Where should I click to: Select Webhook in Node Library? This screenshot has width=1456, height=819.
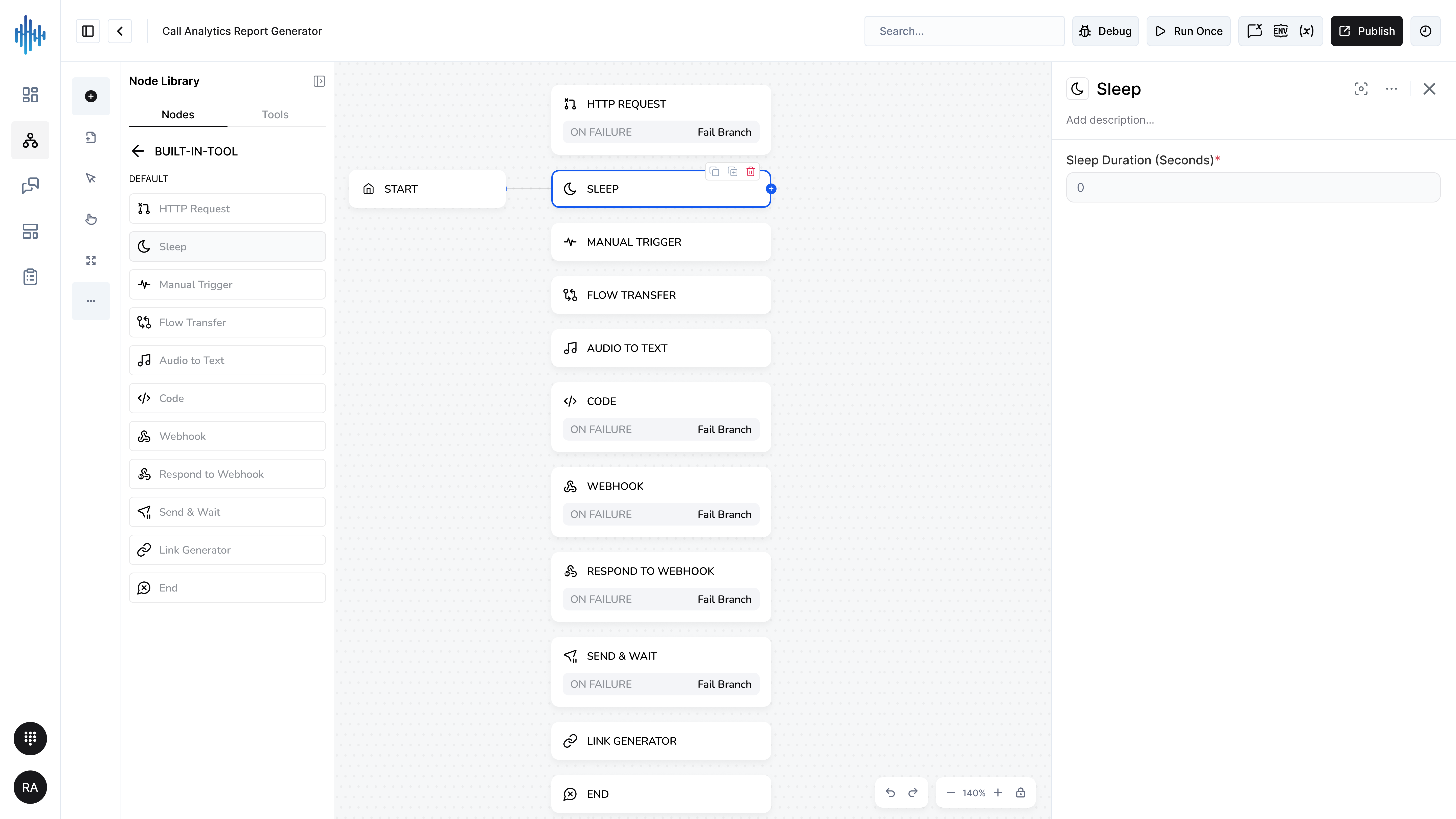[x=227, y=436]
